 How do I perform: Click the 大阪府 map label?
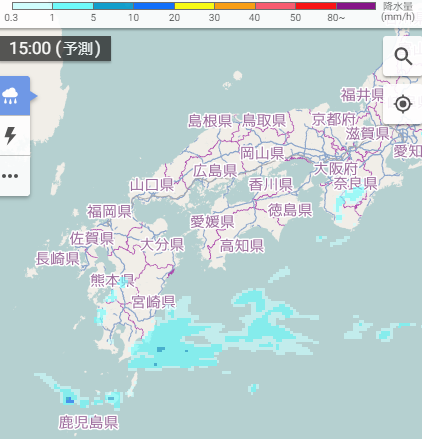coord(336,169)
